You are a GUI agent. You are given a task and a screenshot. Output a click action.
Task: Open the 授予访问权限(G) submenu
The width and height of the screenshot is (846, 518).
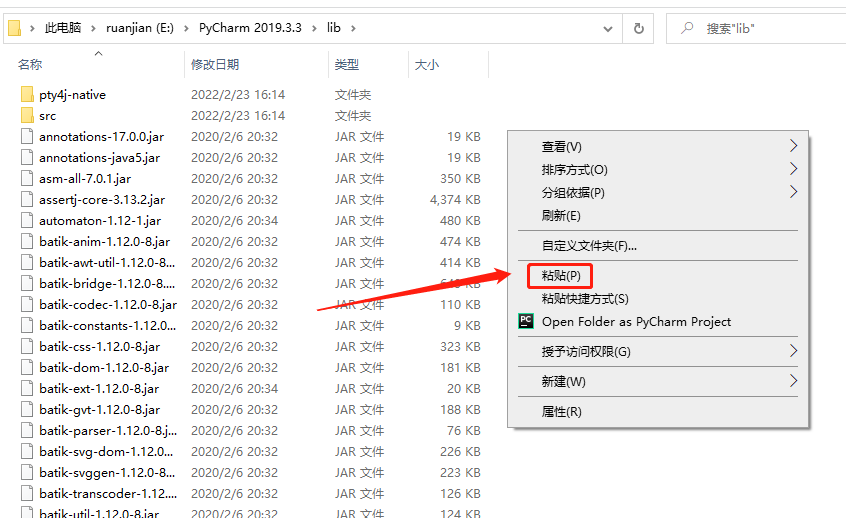658,352
